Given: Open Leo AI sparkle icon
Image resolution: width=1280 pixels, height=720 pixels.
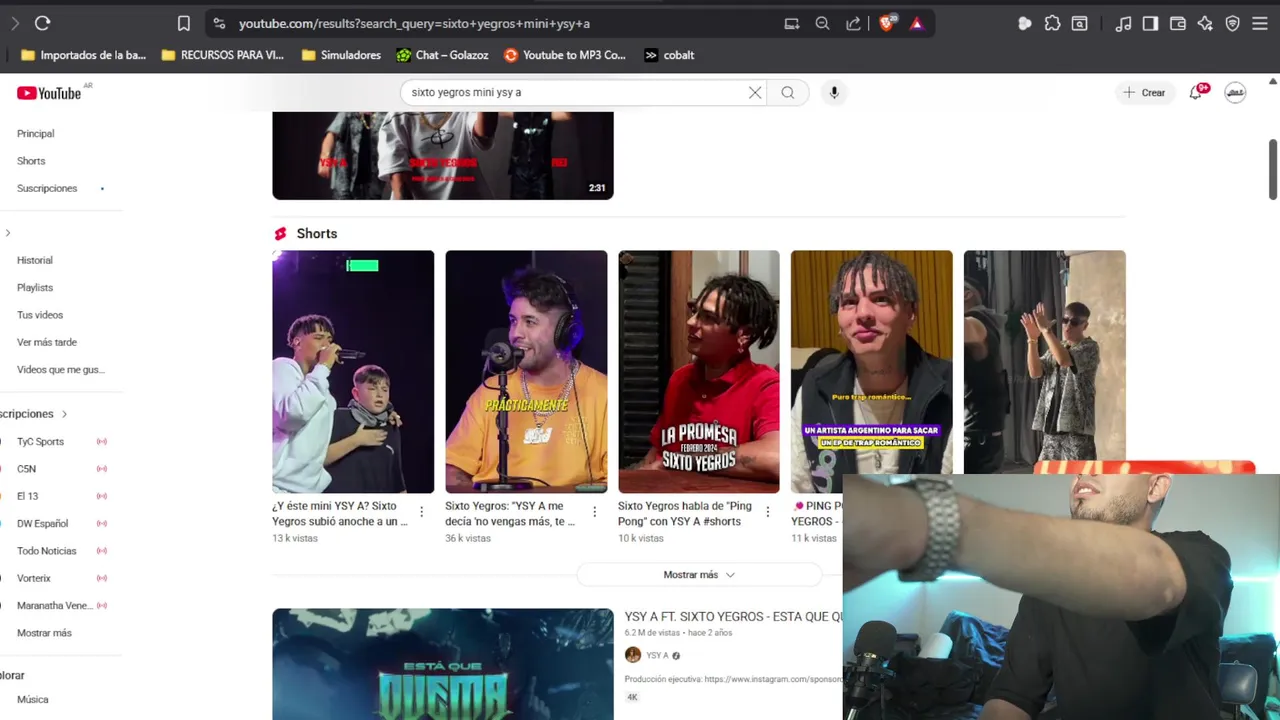Looking at the screenshot, I should (1205, 23).
